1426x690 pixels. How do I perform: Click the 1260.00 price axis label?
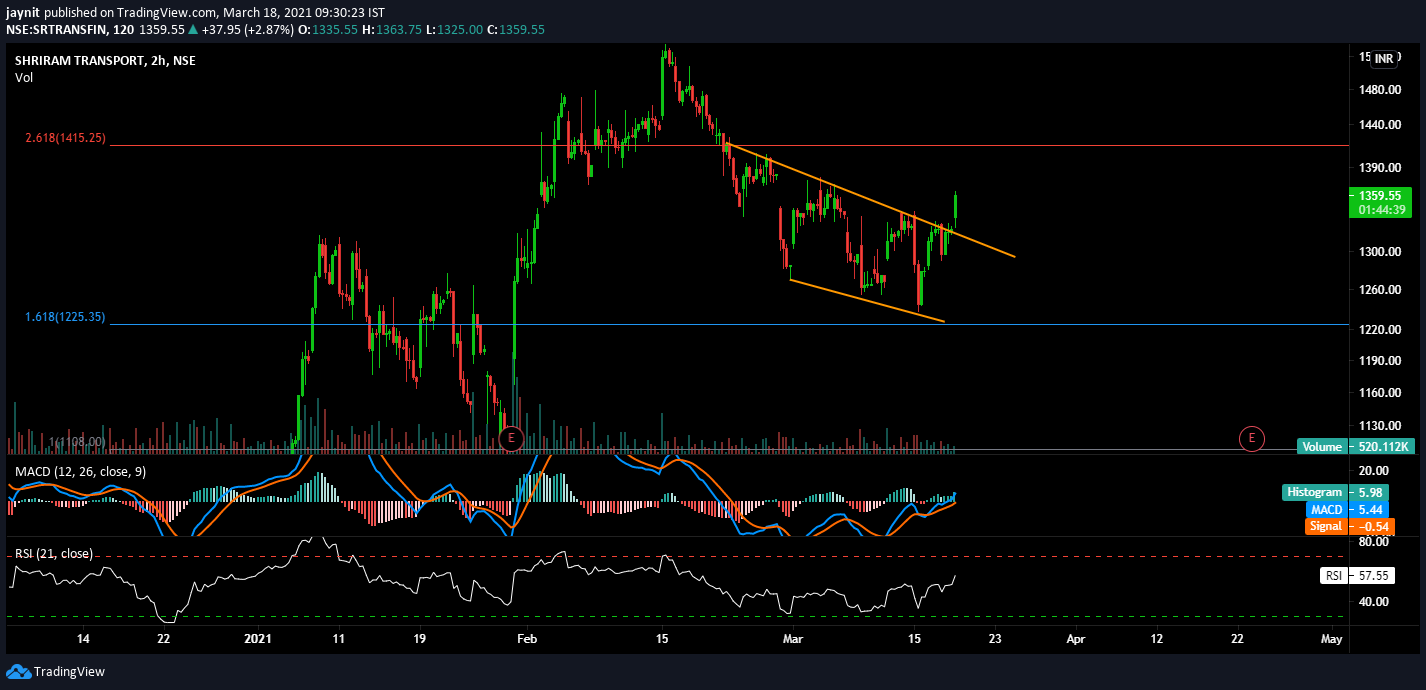click(1378, 290)
